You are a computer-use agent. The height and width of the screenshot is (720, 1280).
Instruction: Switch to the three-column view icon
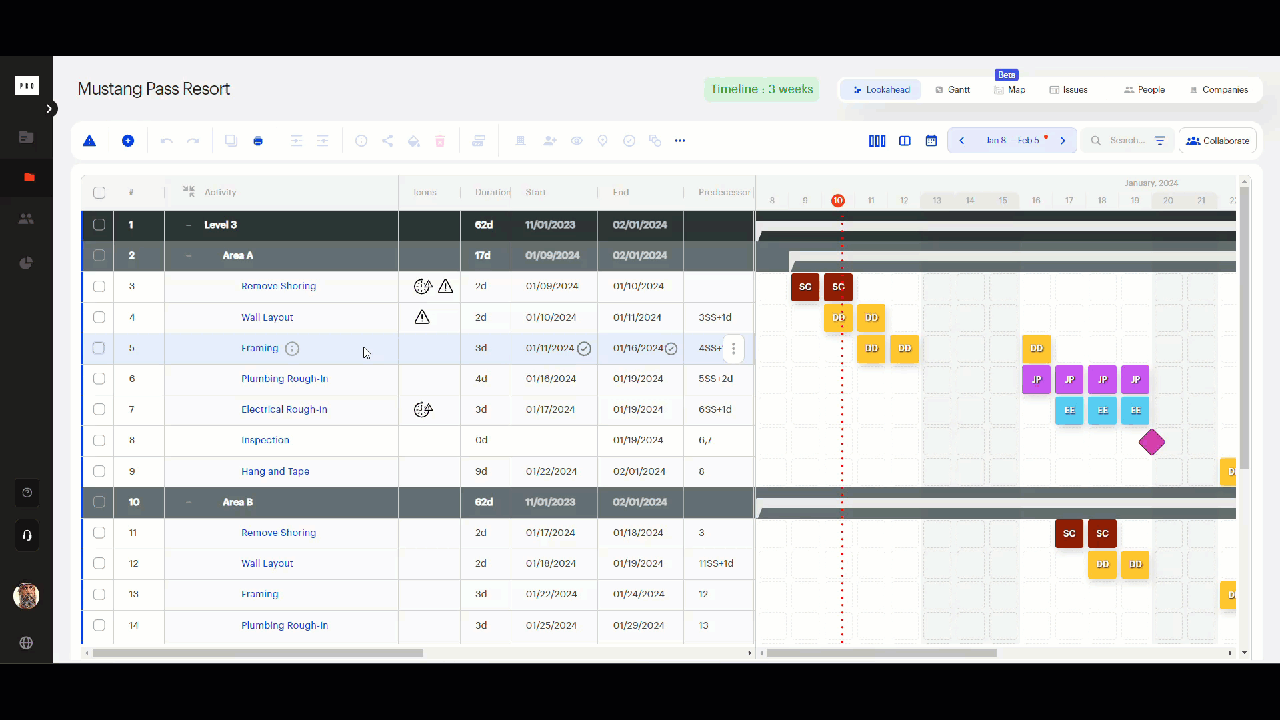(x=877, y=141)
